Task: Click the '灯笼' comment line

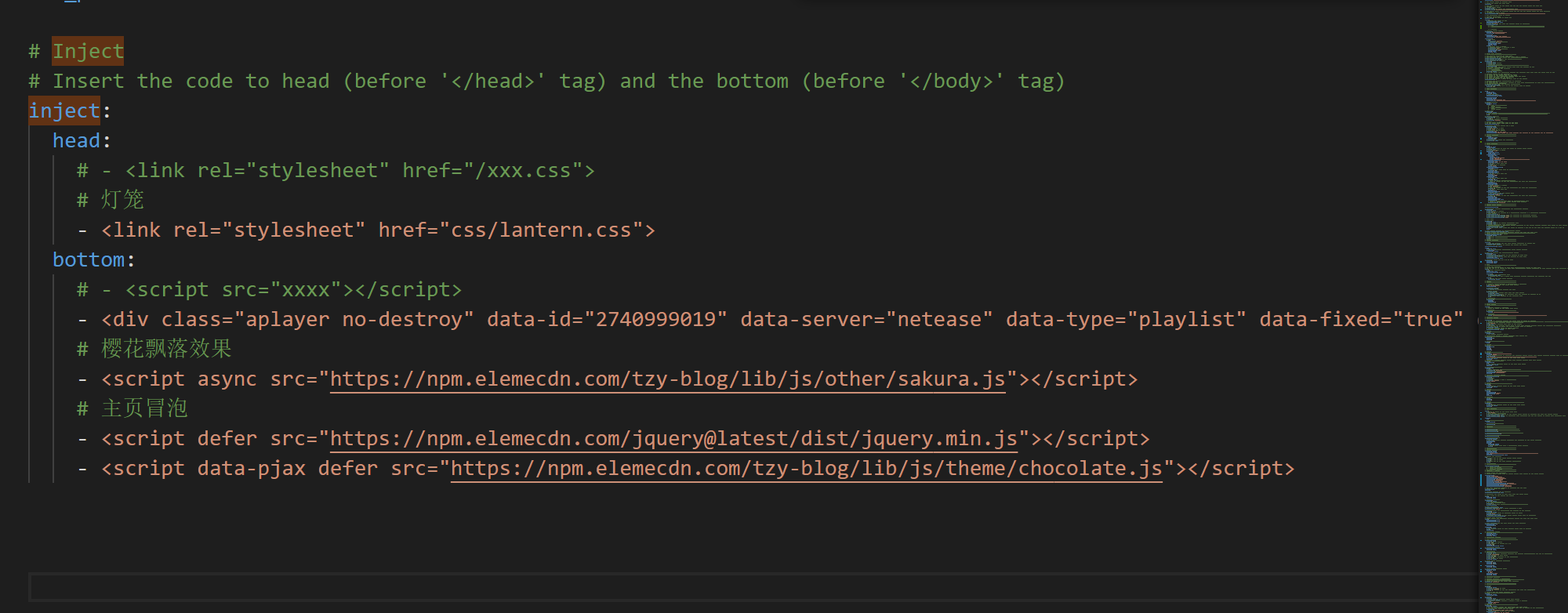Action: (x=111, y=201)
